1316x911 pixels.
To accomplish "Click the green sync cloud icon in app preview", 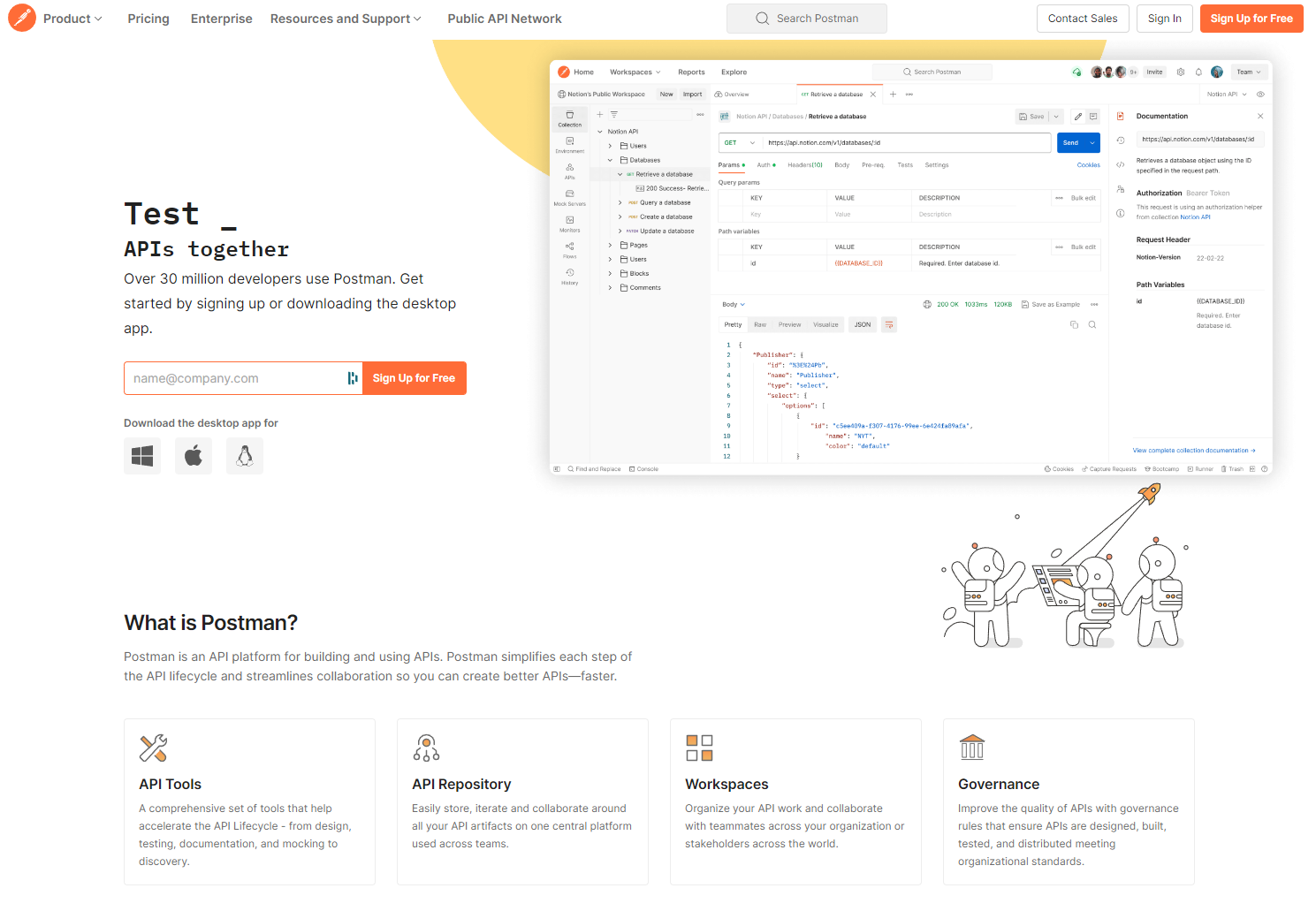I will click(1076, 72).
